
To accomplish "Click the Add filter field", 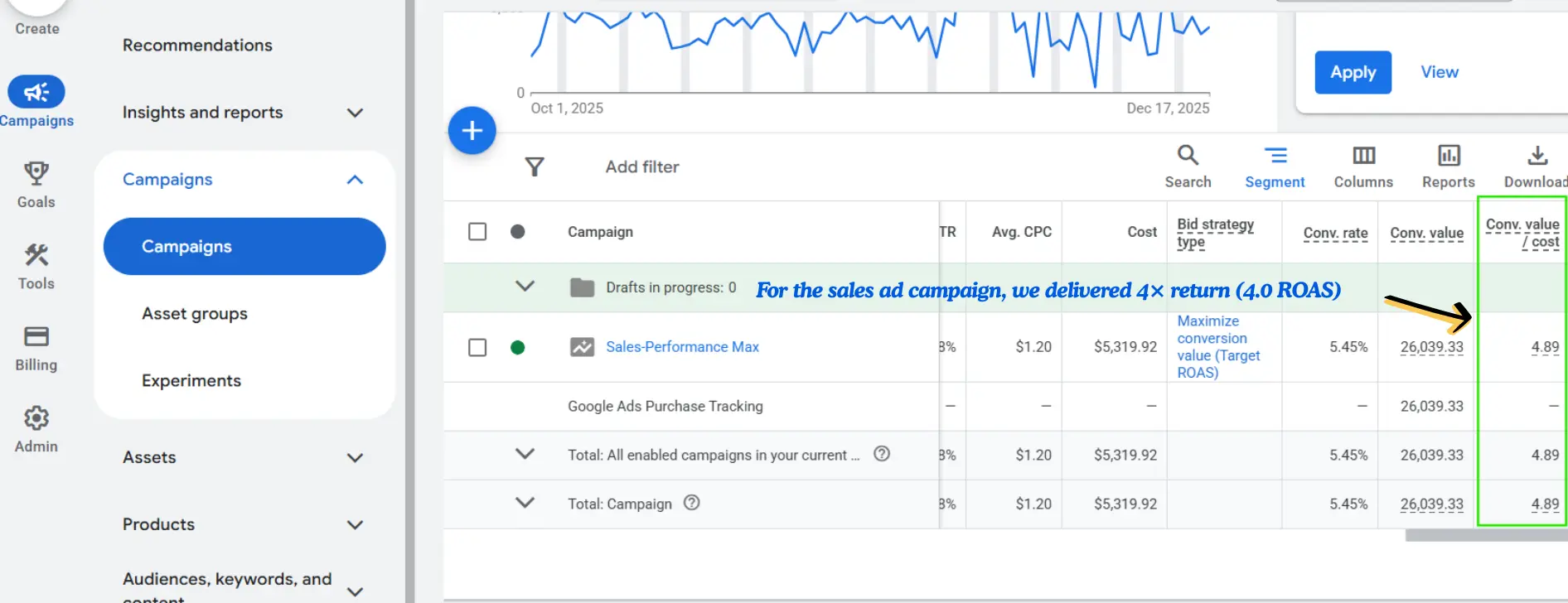I will [x=642, y=167].
